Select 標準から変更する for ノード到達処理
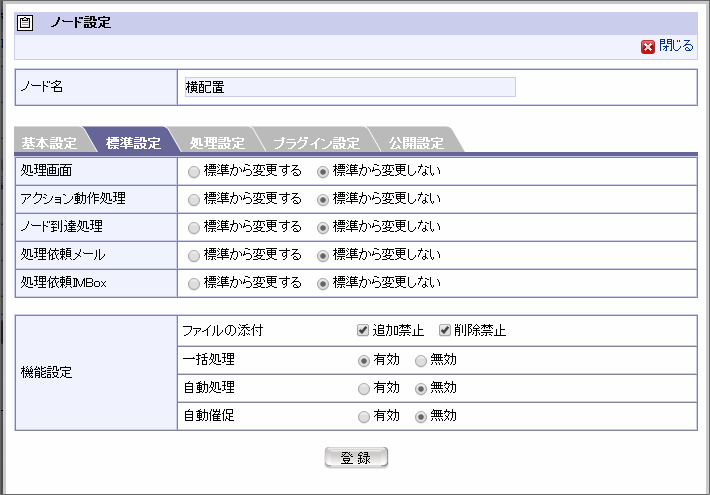The height and width of the screenshot is (495, 710). (x=194, y=228)
